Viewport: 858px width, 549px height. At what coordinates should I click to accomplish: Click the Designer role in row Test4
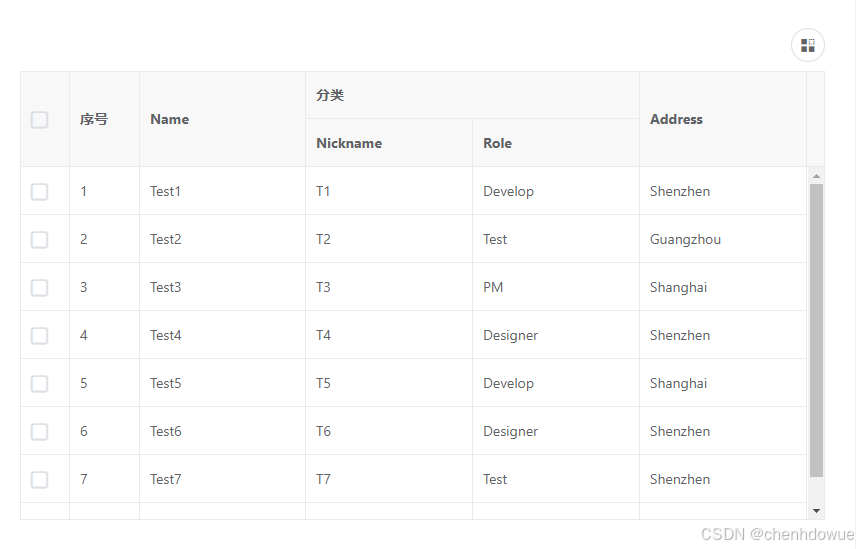coord(555,335)
